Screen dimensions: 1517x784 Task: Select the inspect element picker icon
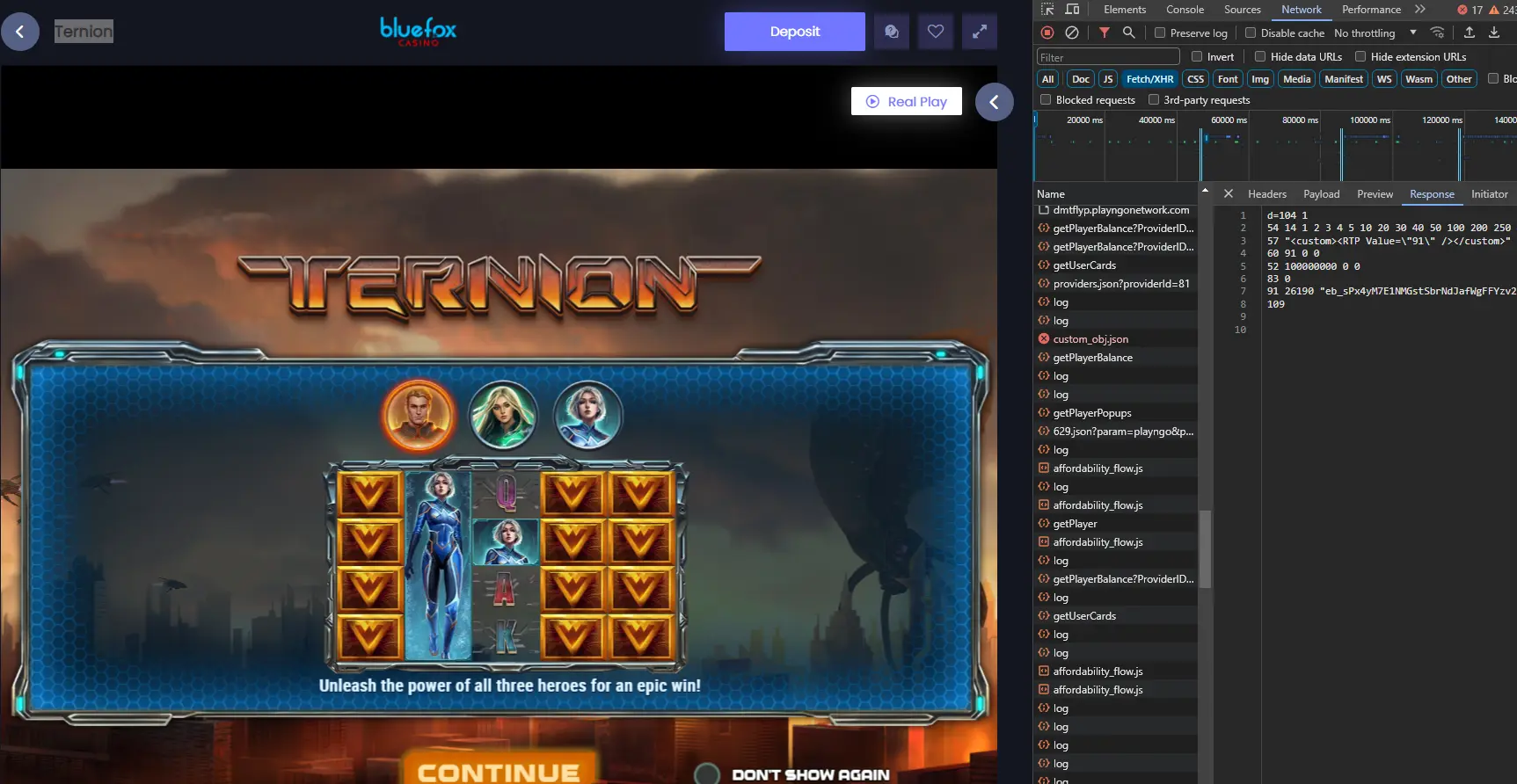(x=1047, y=10)
